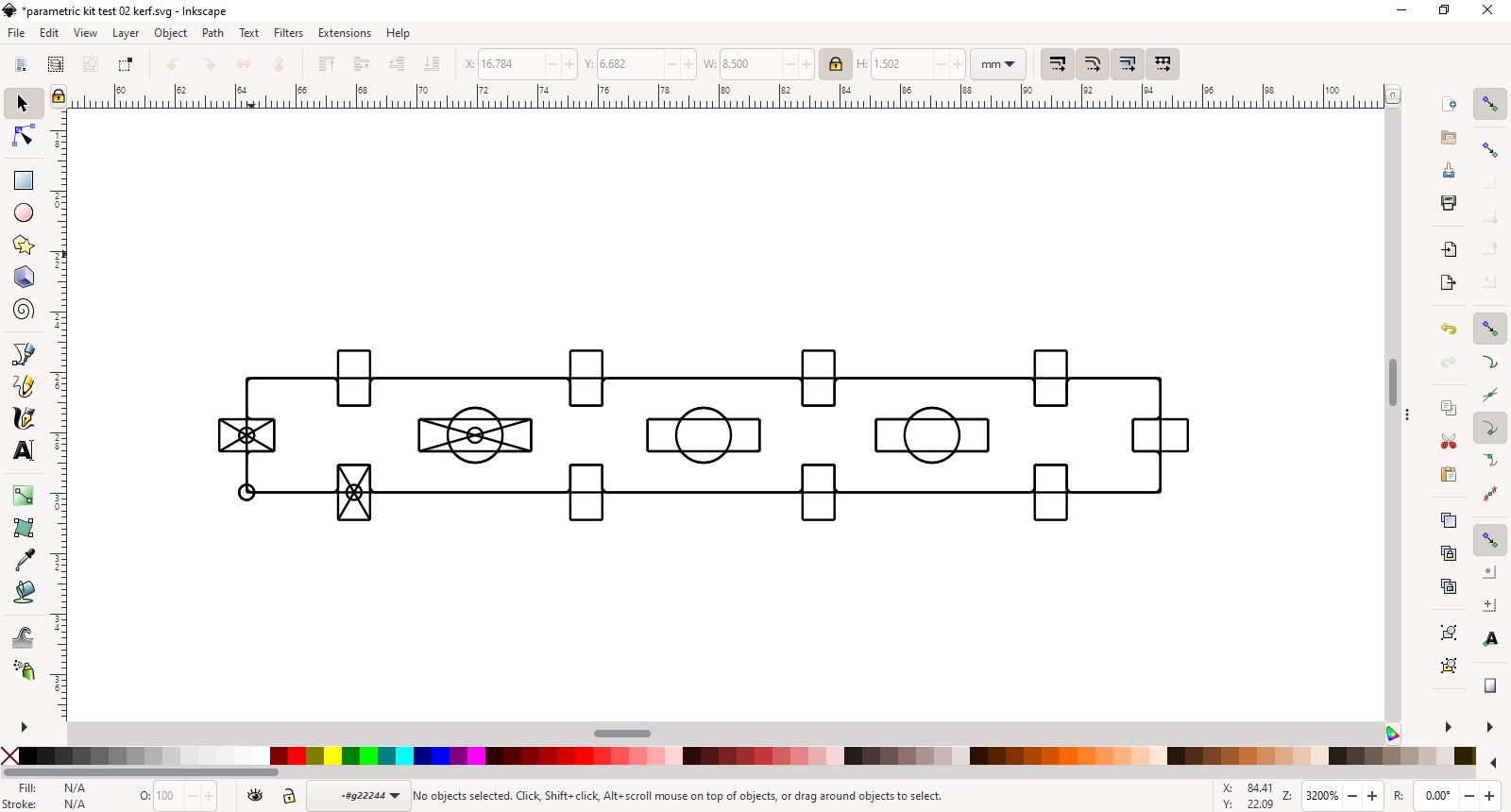
Task: Toggle the master snapping button
Action: 1490,103
